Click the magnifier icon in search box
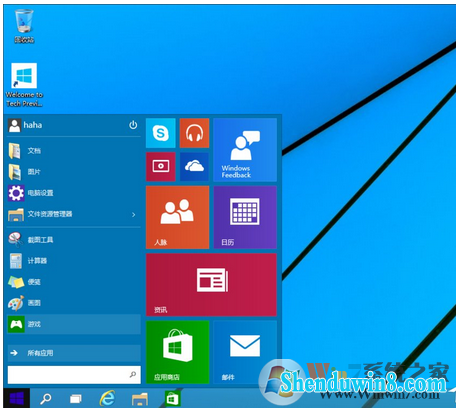456x408 pixels. 133,375
